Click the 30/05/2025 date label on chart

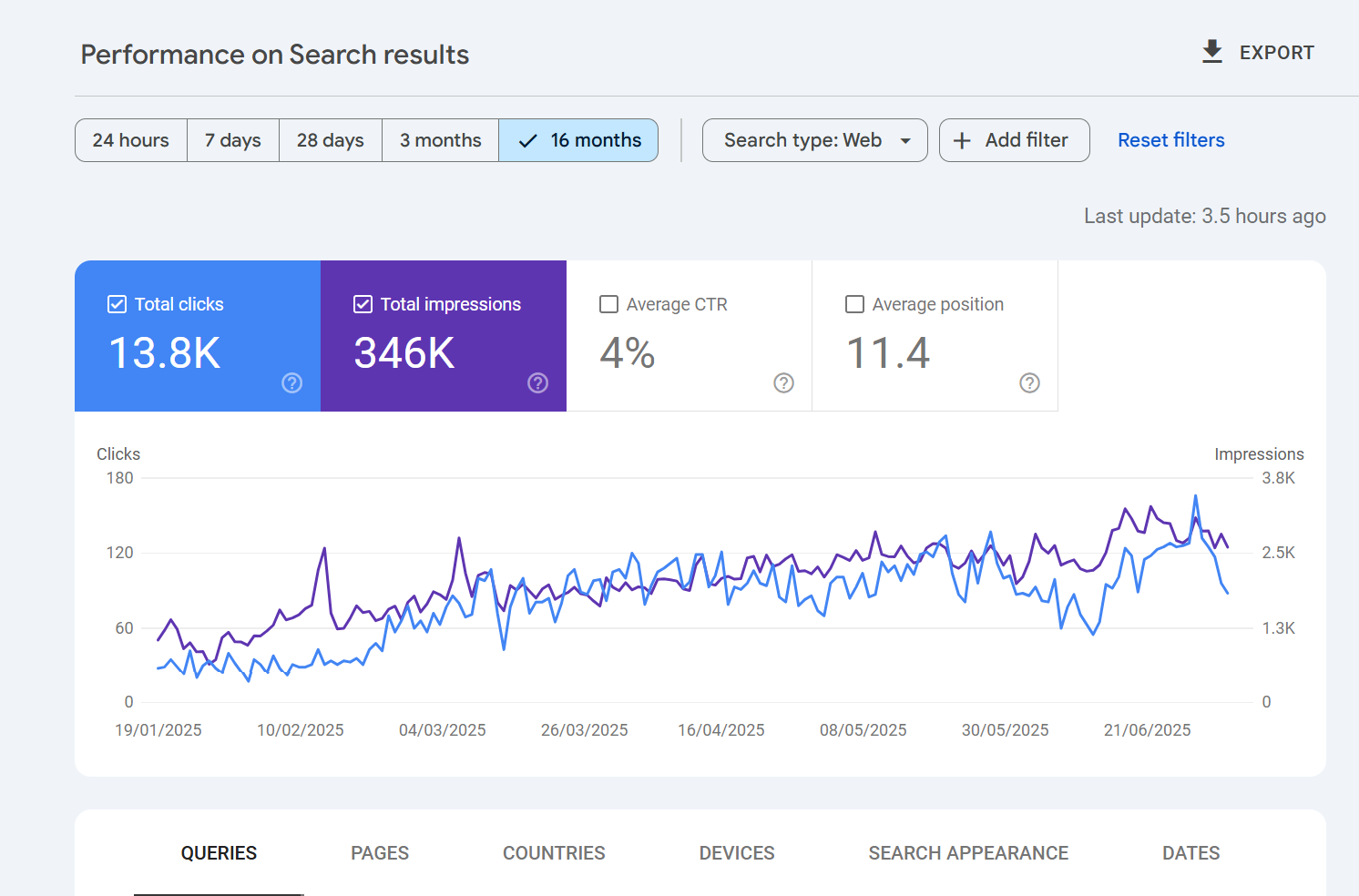[1006, 730]
